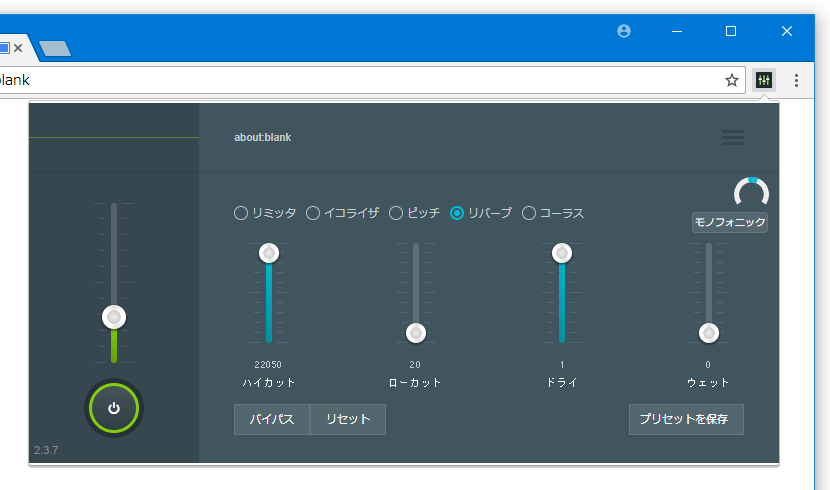This screenshot has height=490, width=830.
Task: Click the about:blank tab title text
Action: pyautogui.click(x=263, y=138)
